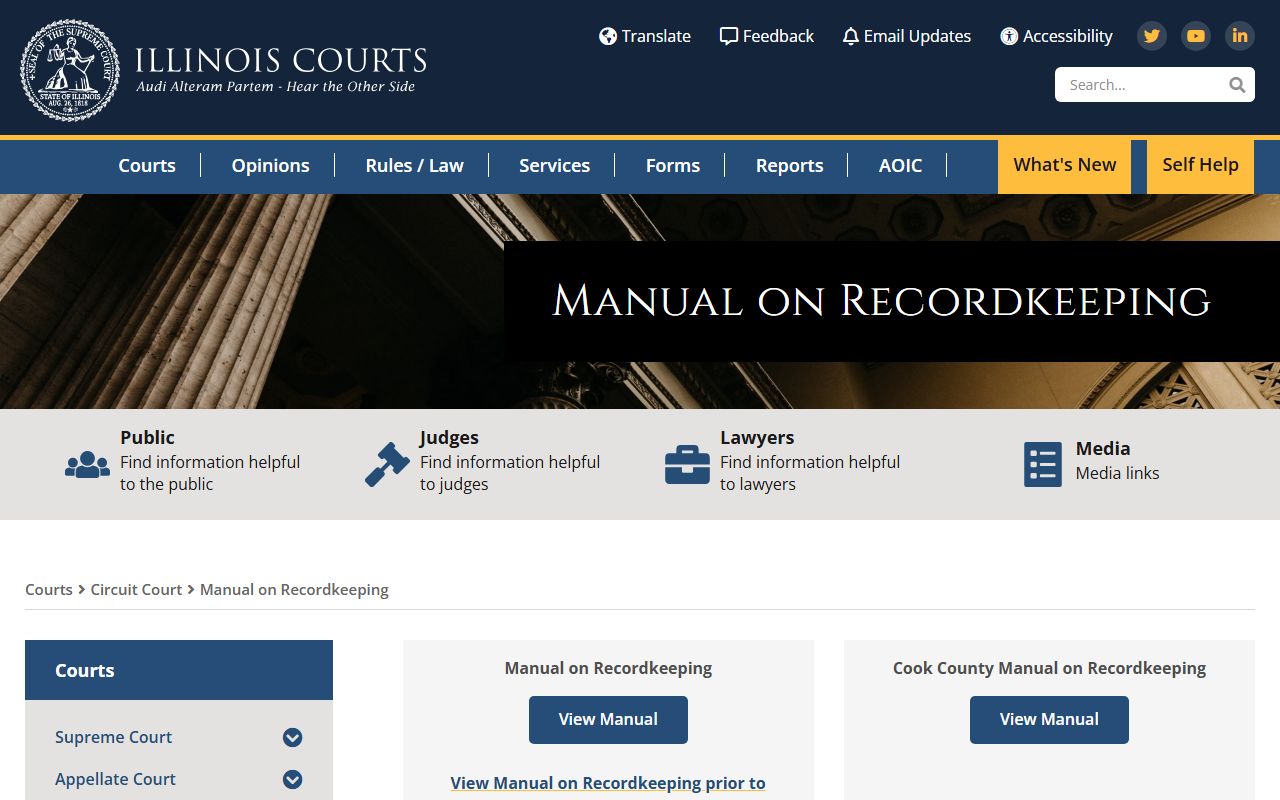Open the Rules / Law navigation menu

[x=414, y=166]
